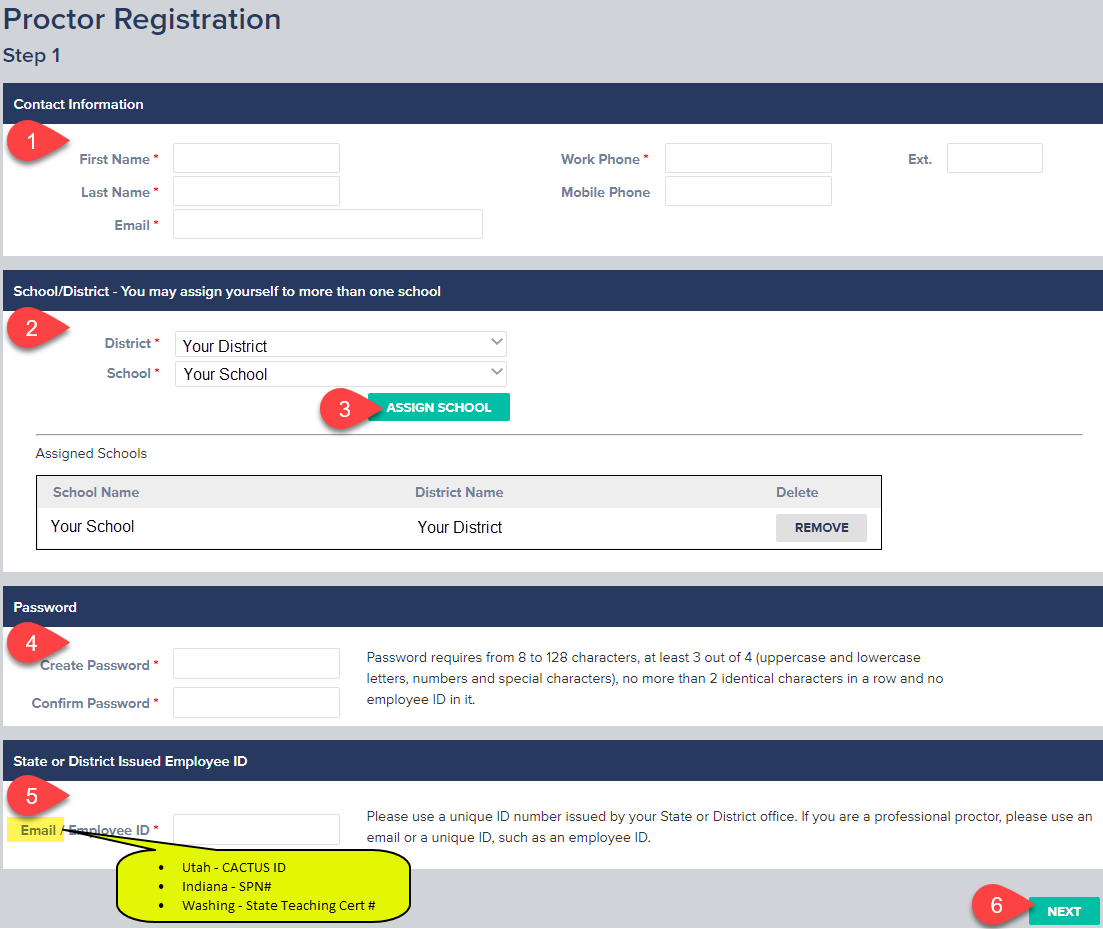Click the highlighted yellow Email label

[35, 829]
